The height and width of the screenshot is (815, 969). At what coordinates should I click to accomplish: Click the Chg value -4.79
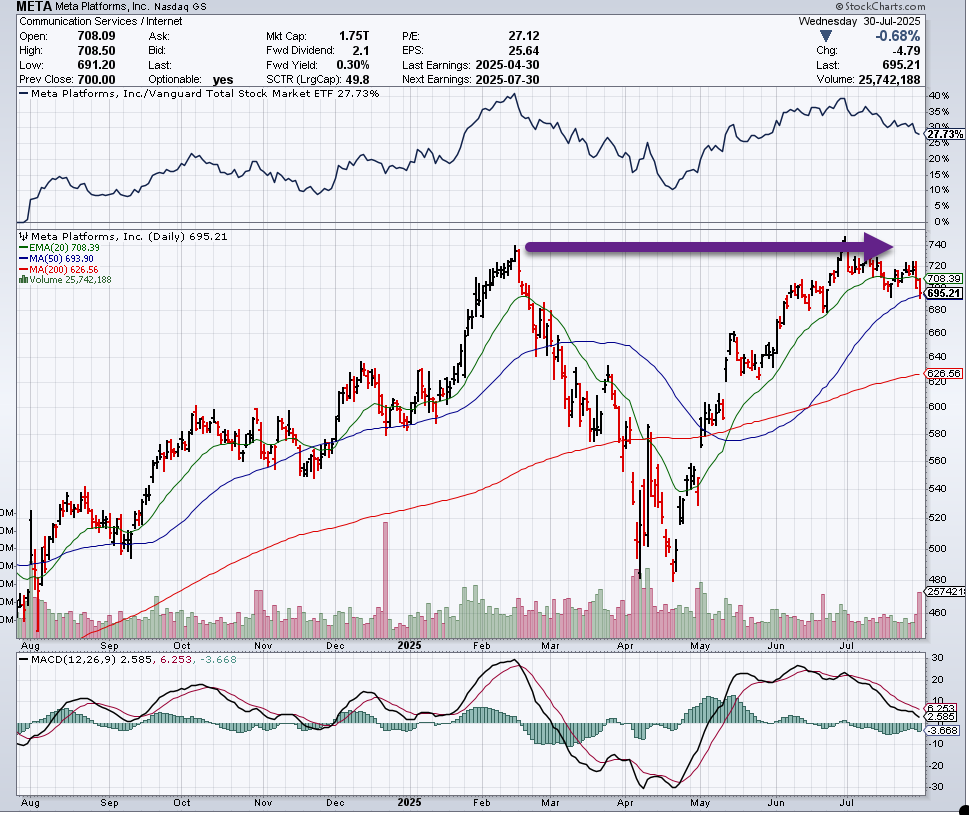906,51
